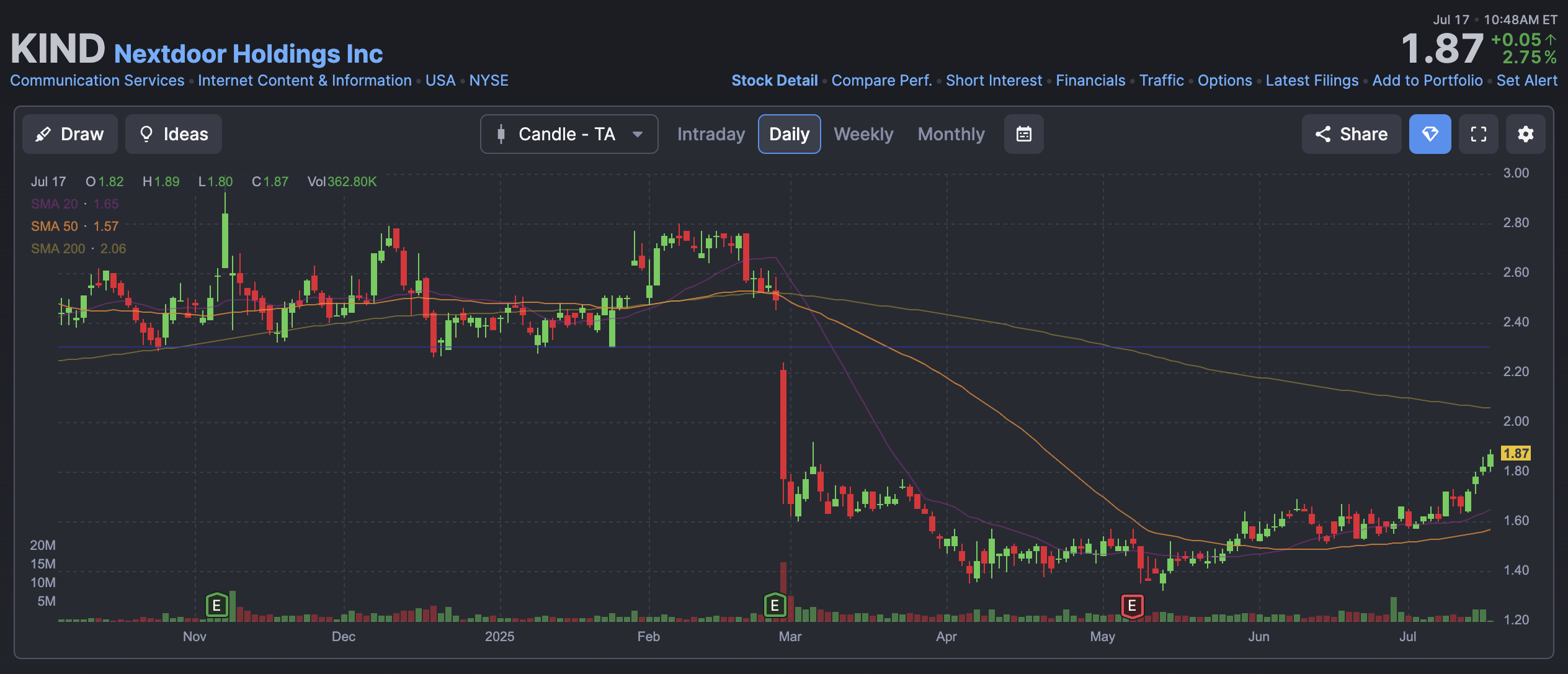1568x674 pixels.
Task: Click the yellow 1.87 current price tag
Action: coord(1515,454)
